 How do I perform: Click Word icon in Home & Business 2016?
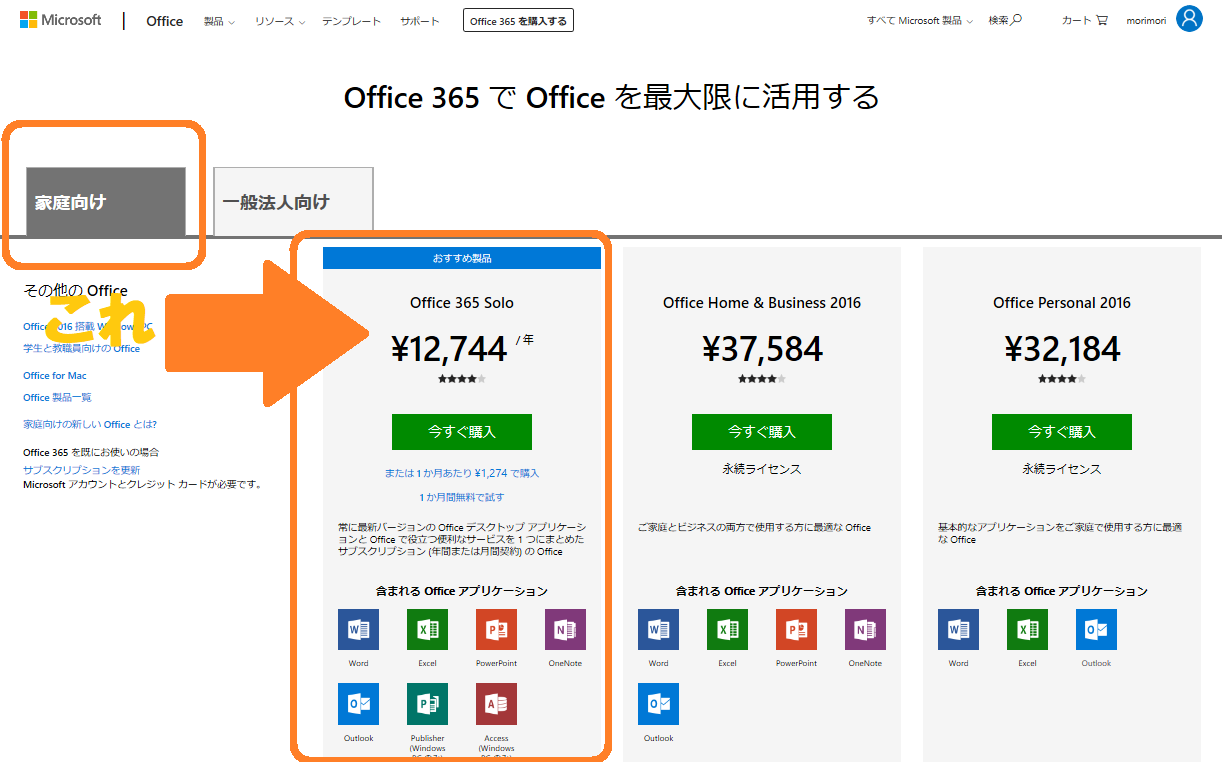(658, 629)
